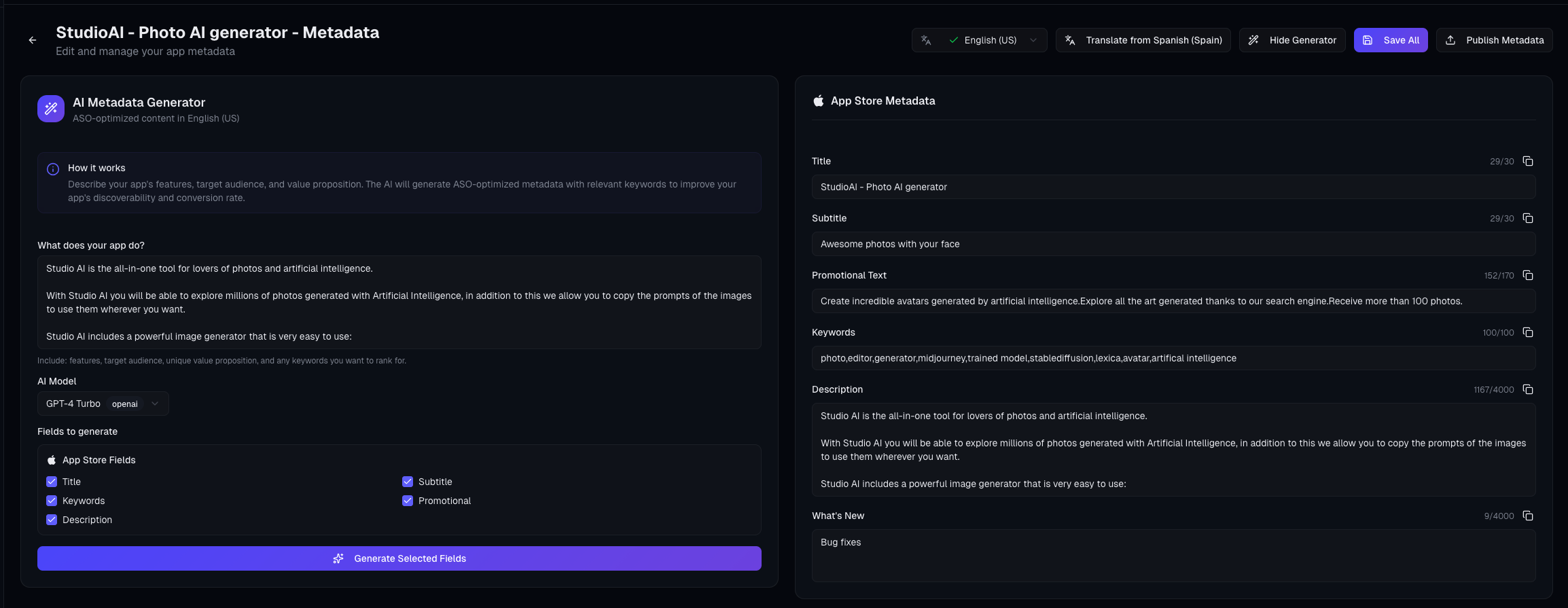Click Translate from Spanish (Spain) button
1568x608 pixels.
tap(1143, 40)
